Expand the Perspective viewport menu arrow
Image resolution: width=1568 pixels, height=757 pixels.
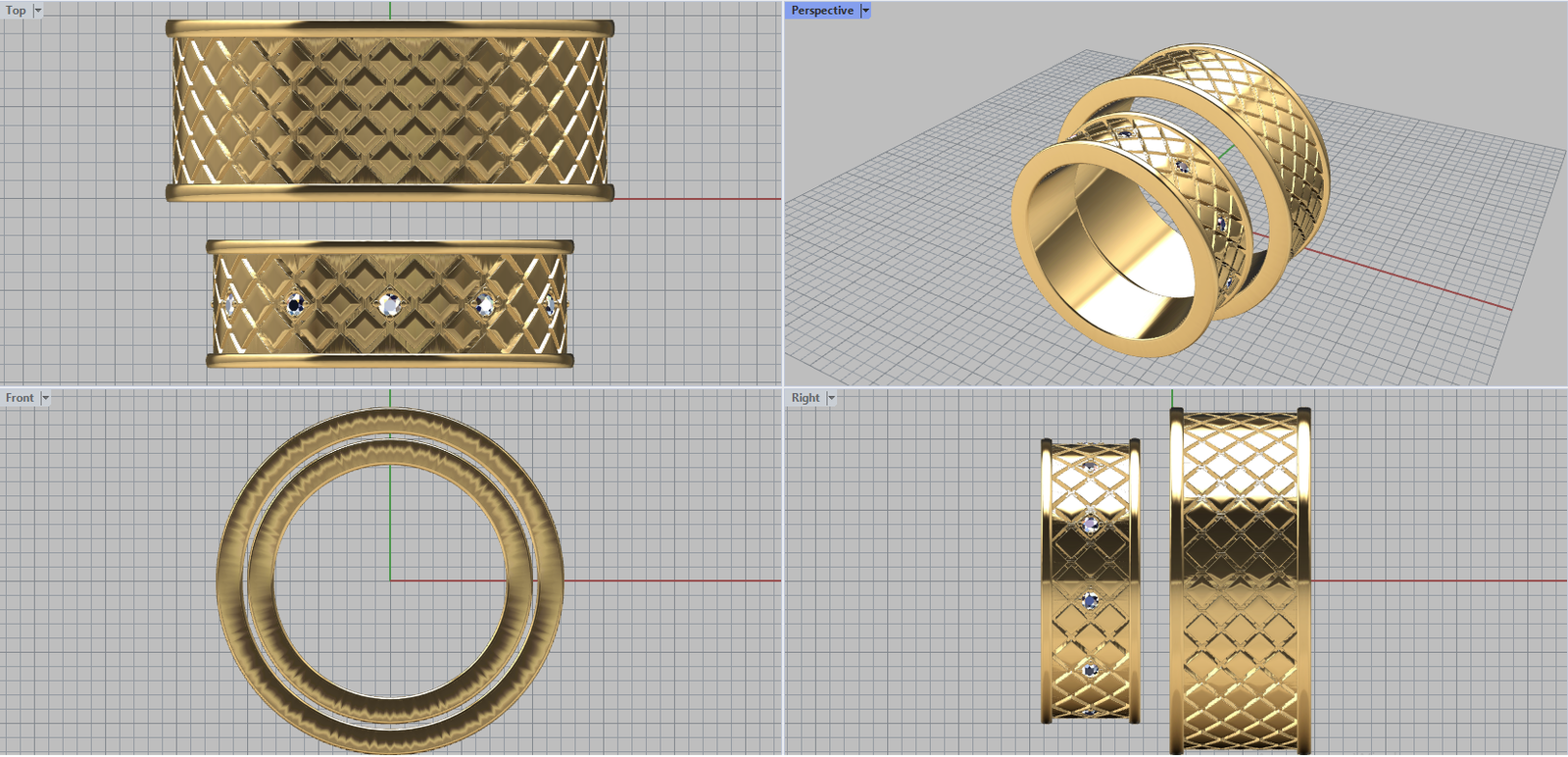865,11
